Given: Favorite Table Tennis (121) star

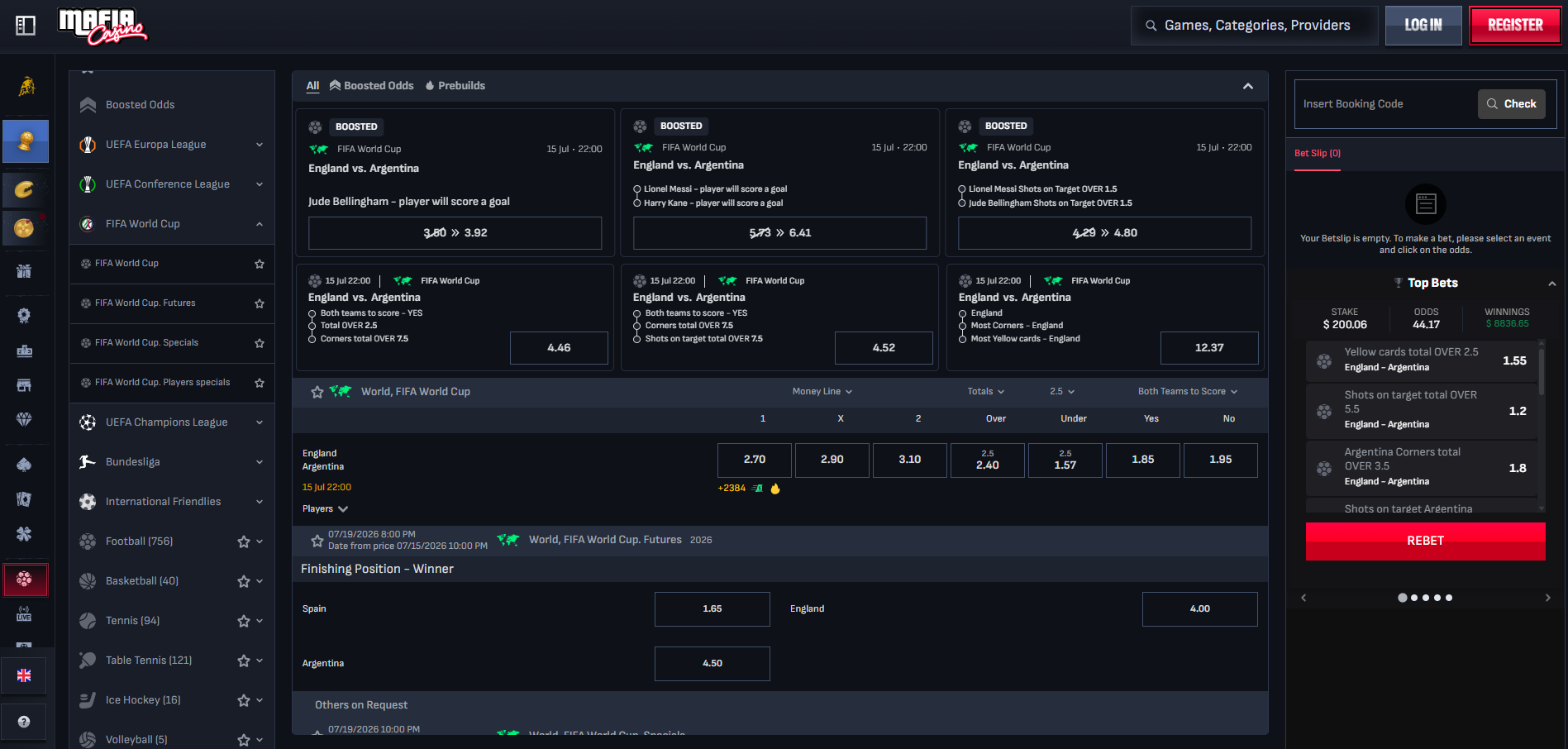Looking at the screenshot, I should 243,661.
